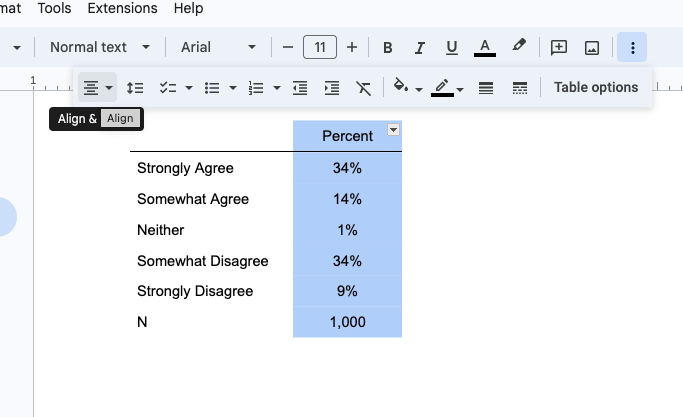Click the add comment icon
The height and width of the screenshot is (417, 683).
coord(559,47)
